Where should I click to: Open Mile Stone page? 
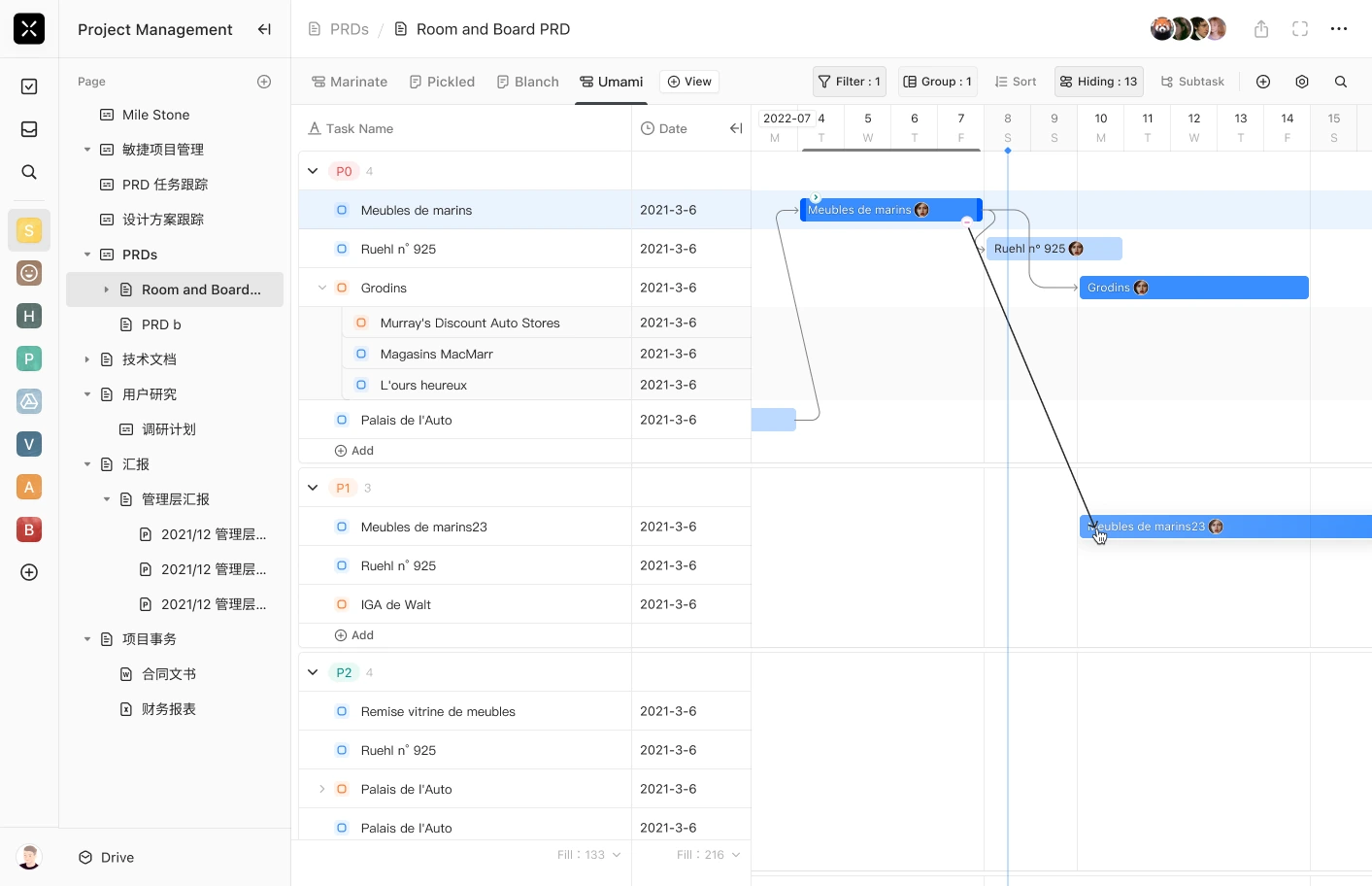(x=155, y=115)
